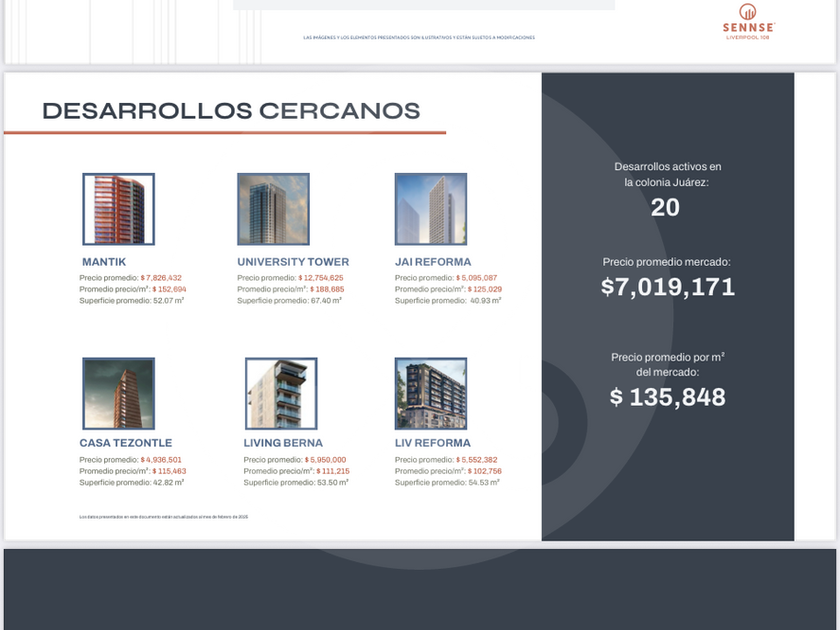The image size is (840, 630).
Task: Select the CASA TEZONTLE title text
Action: coord(126,443)
